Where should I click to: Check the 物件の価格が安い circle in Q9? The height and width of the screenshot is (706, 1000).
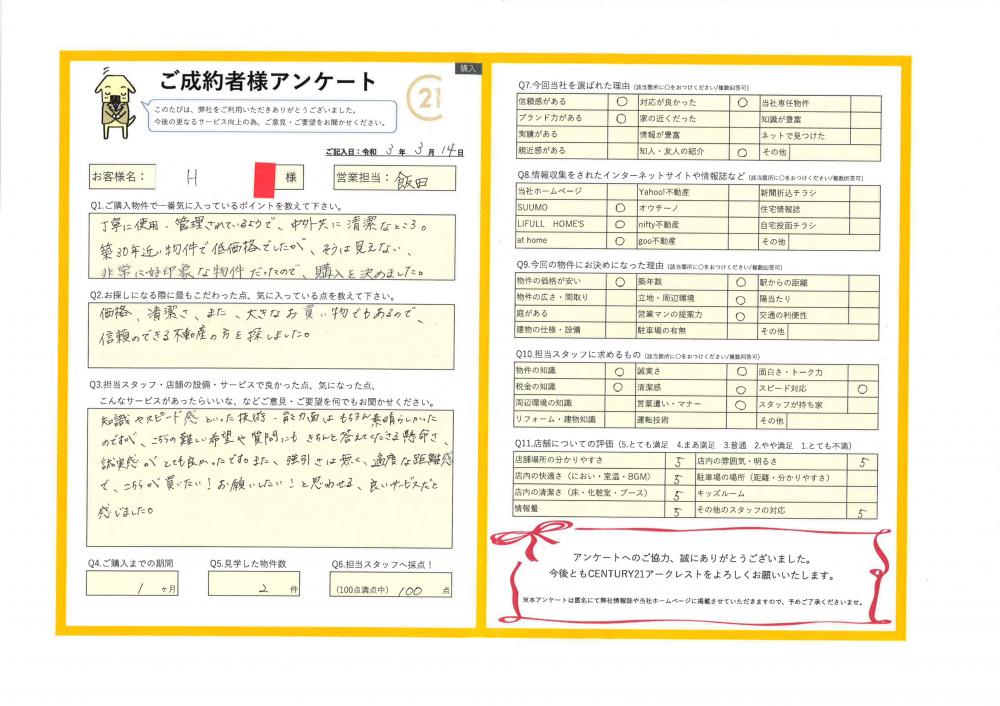coord(620,282)
